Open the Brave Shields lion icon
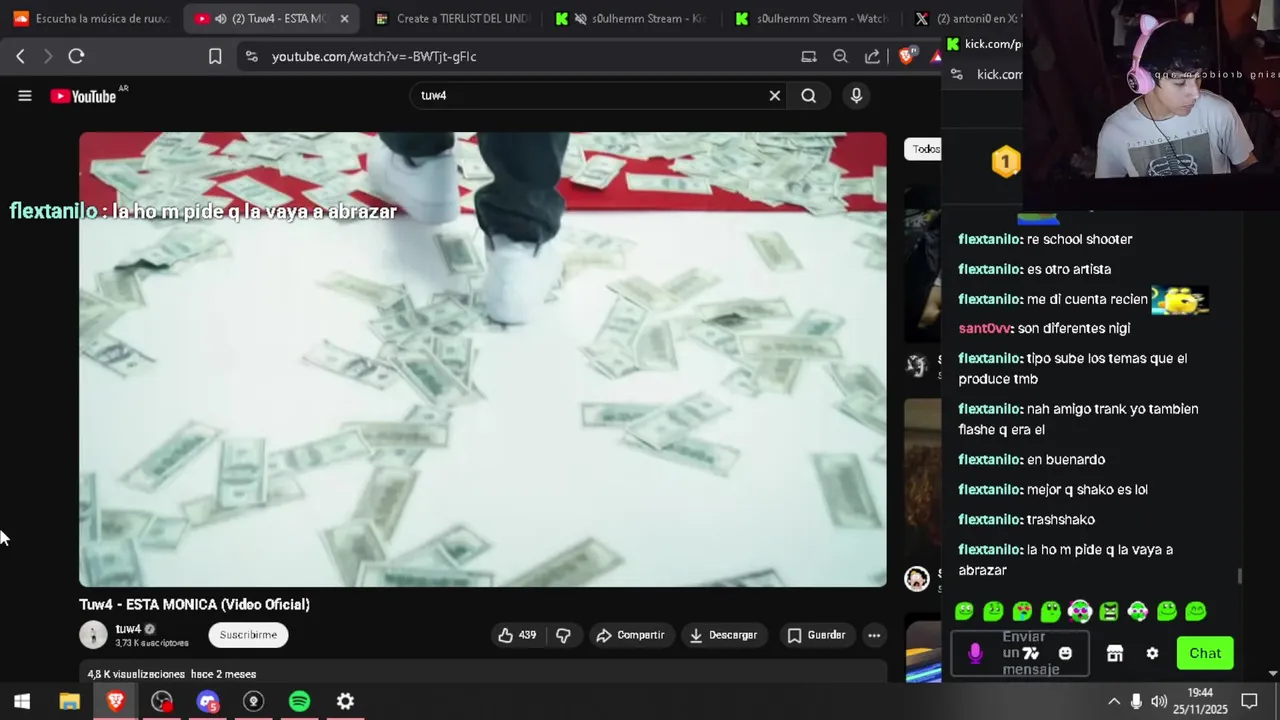 906,56
